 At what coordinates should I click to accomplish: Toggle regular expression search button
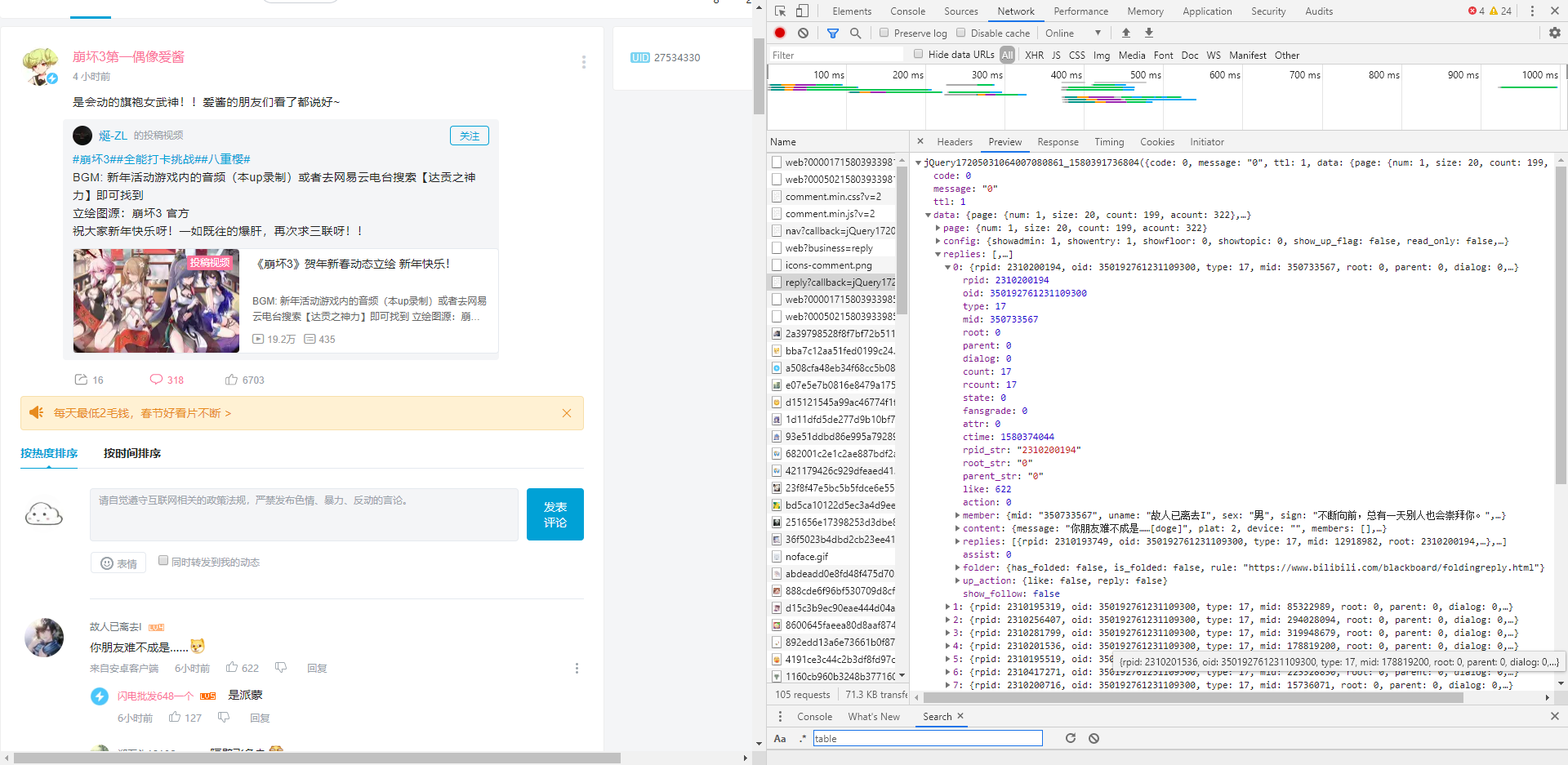tap(803, 738)
